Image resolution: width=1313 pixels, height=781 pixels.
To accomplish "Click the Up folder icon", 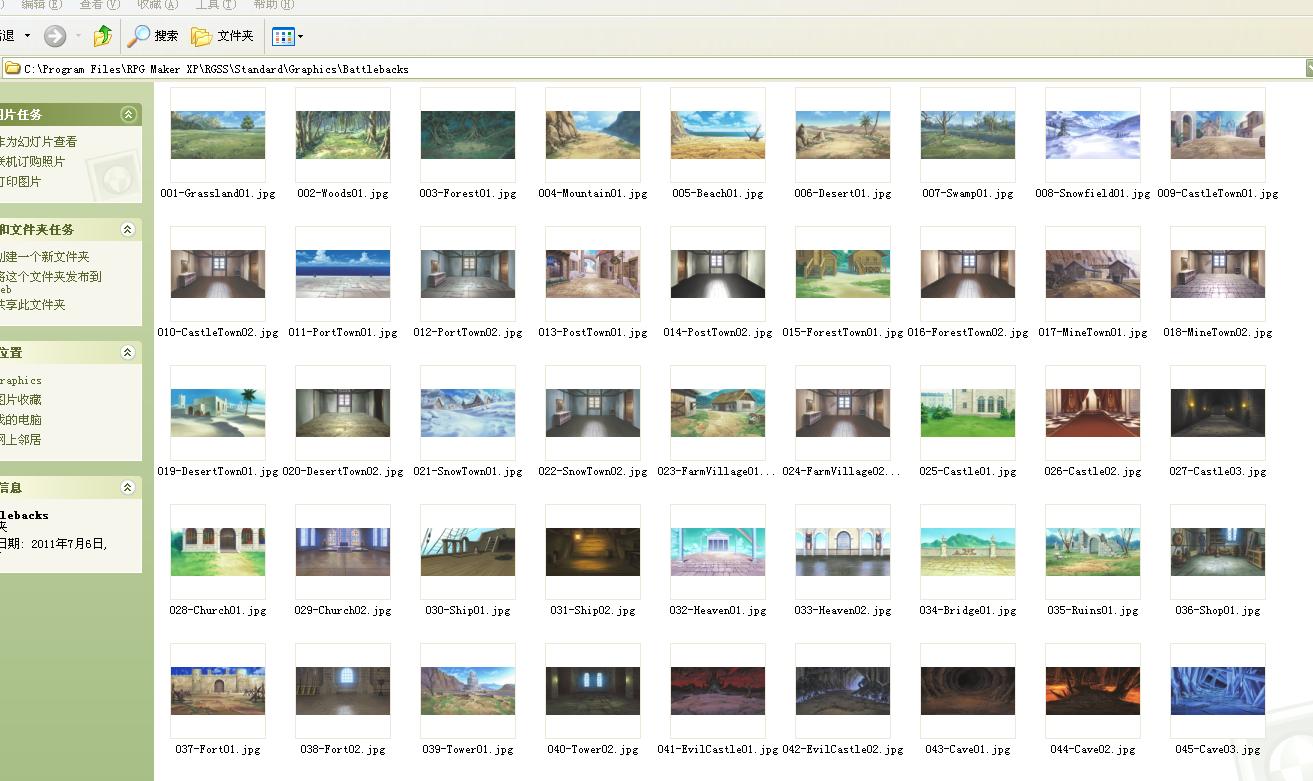I will point(102,36).
